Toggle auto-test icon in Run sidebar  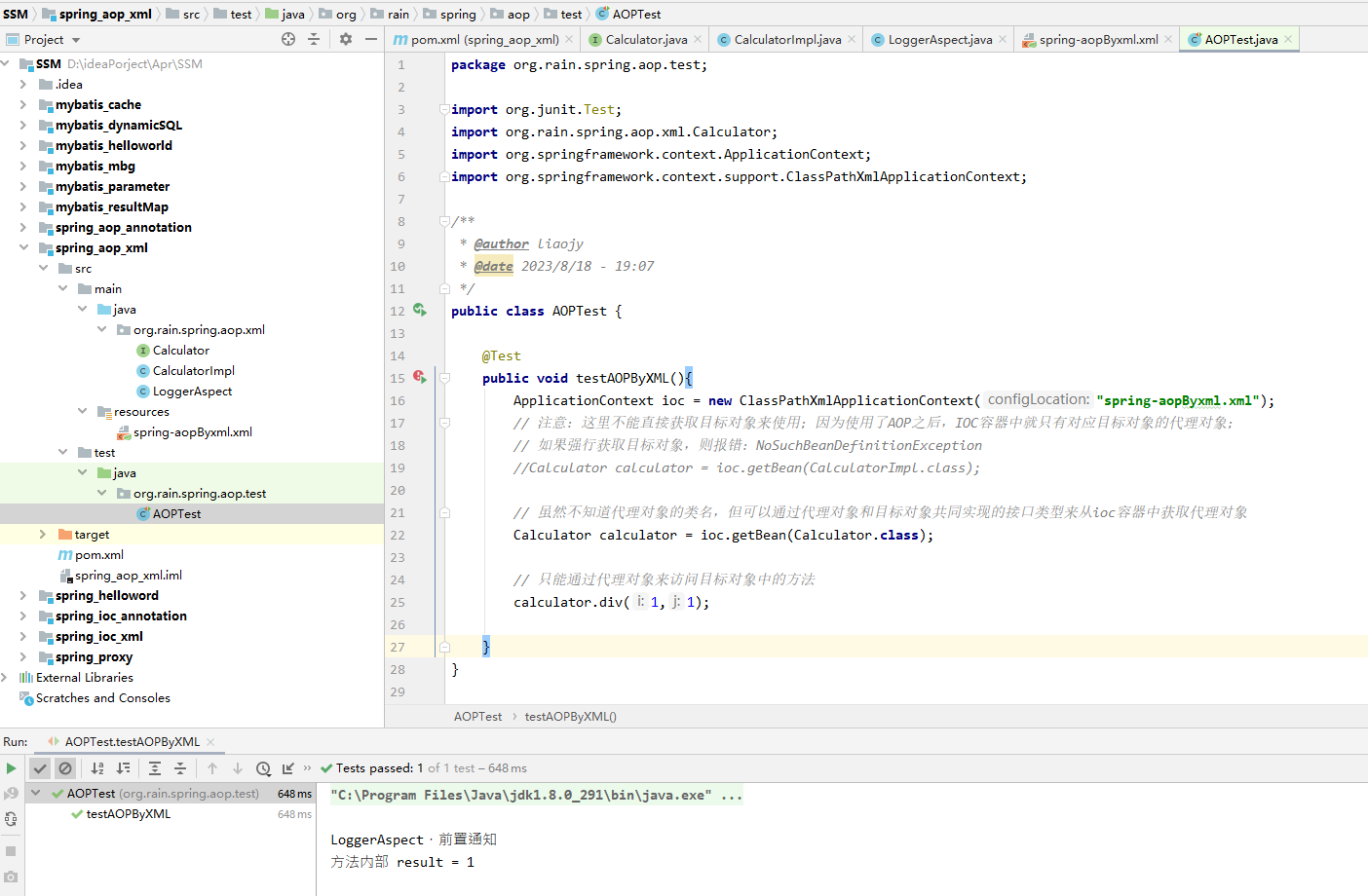click(x=11, y=819)
